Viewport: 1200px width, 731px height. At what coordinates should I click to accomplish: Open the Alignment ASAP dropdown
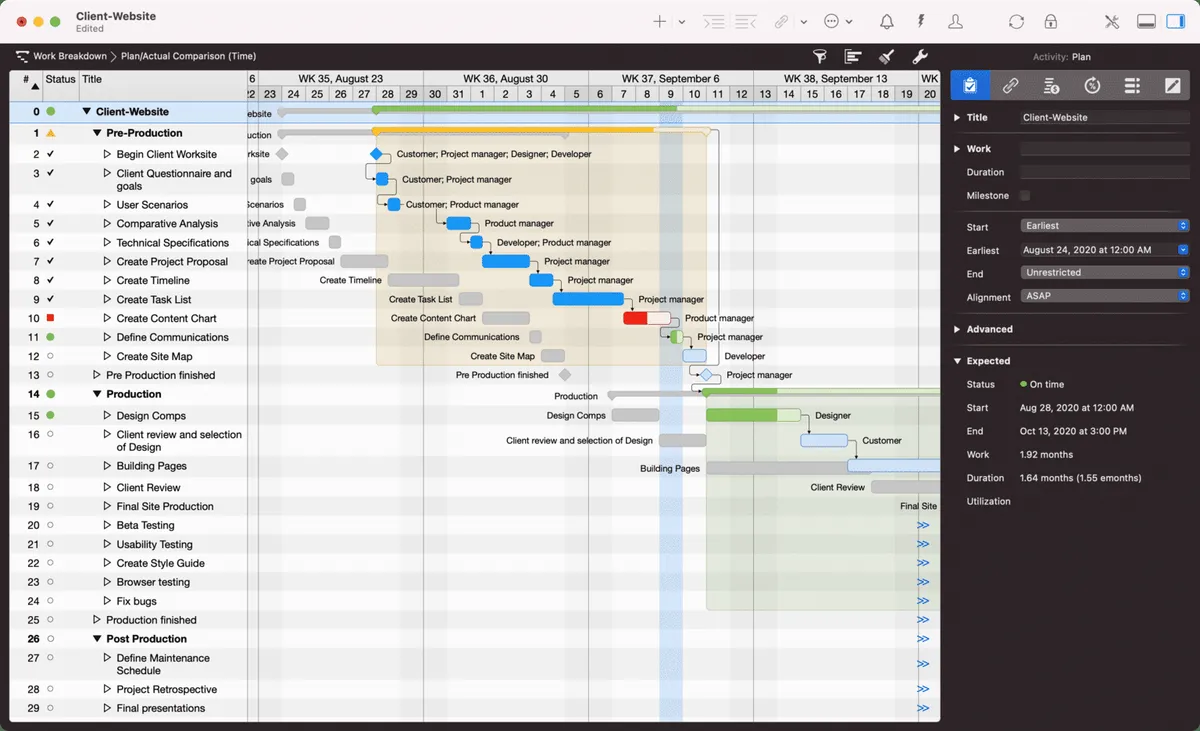1104,296
